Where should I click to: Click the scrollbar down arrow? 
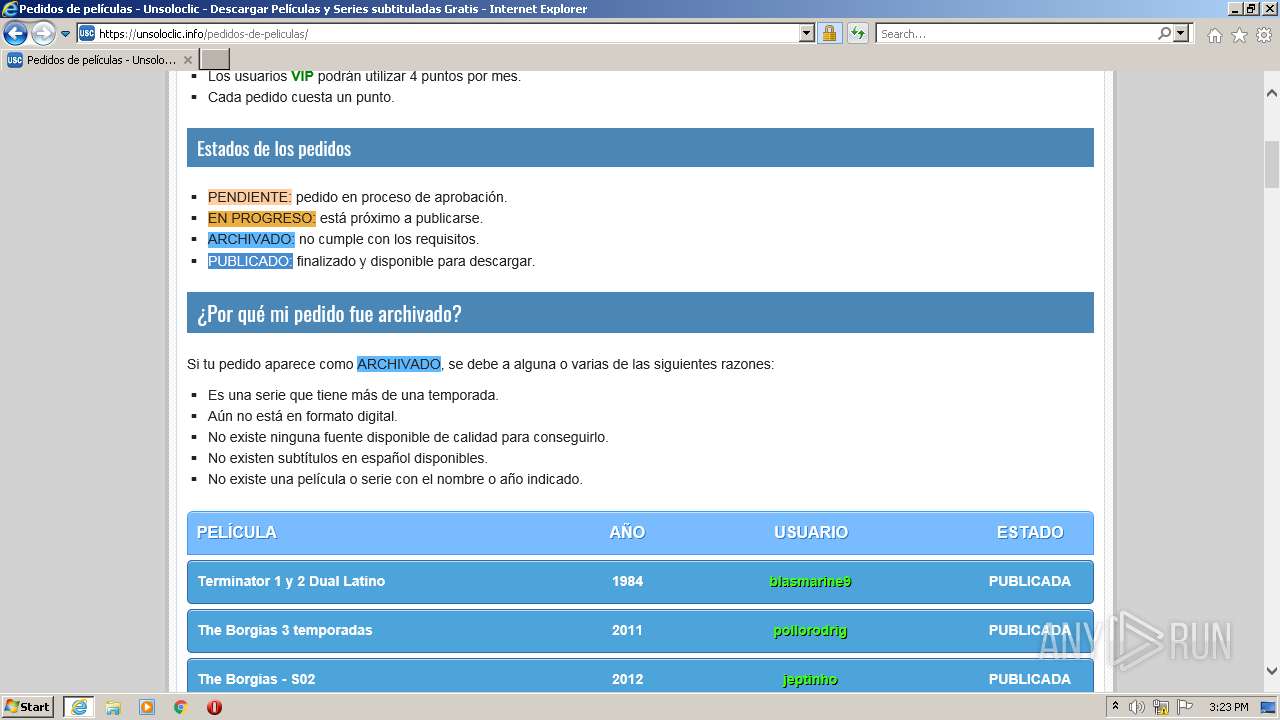pyautogui.click(x=1272, y=672)
